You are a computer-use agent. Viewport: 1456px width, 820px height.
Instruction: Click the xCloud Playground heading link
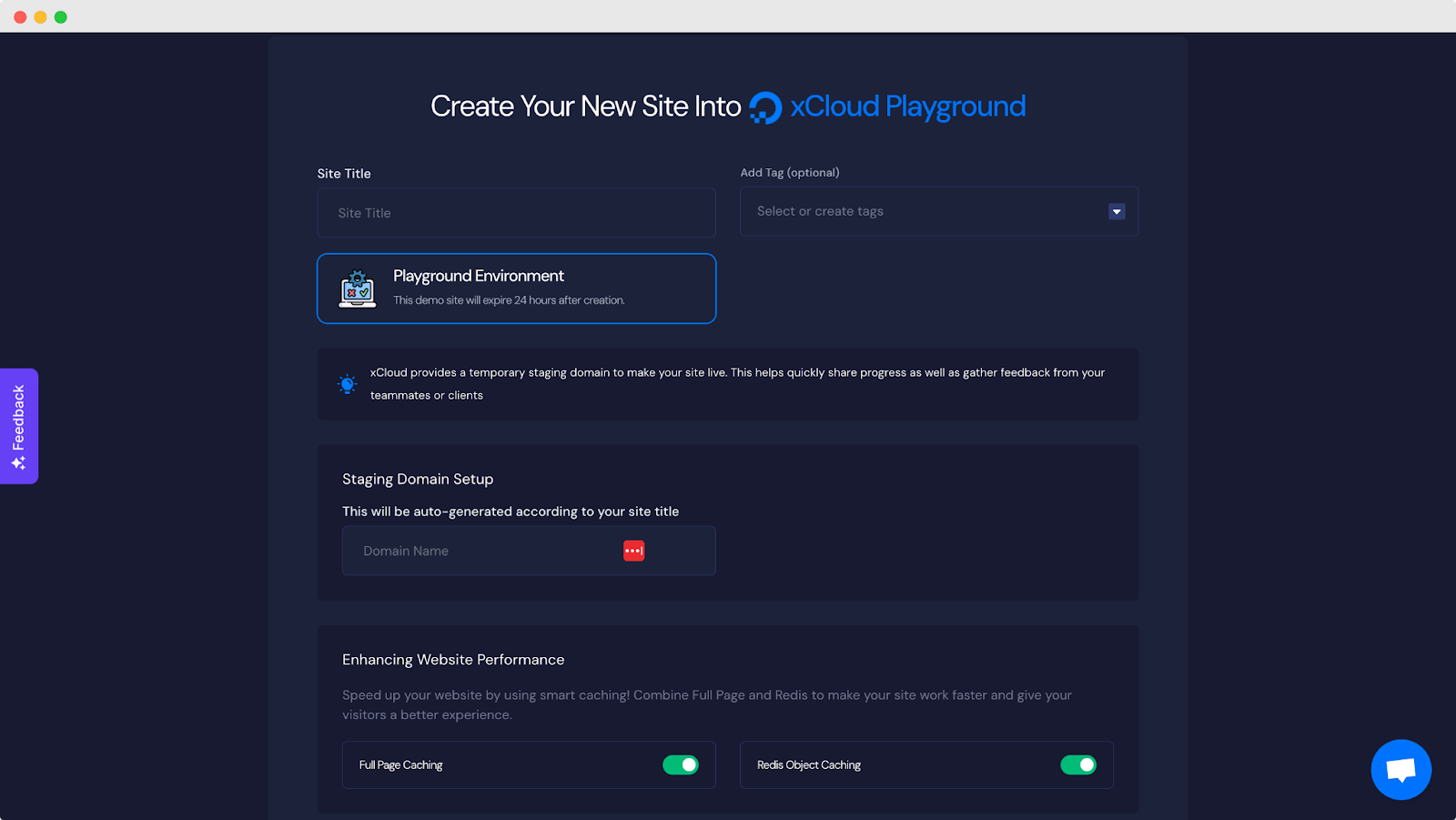point(907,106)
